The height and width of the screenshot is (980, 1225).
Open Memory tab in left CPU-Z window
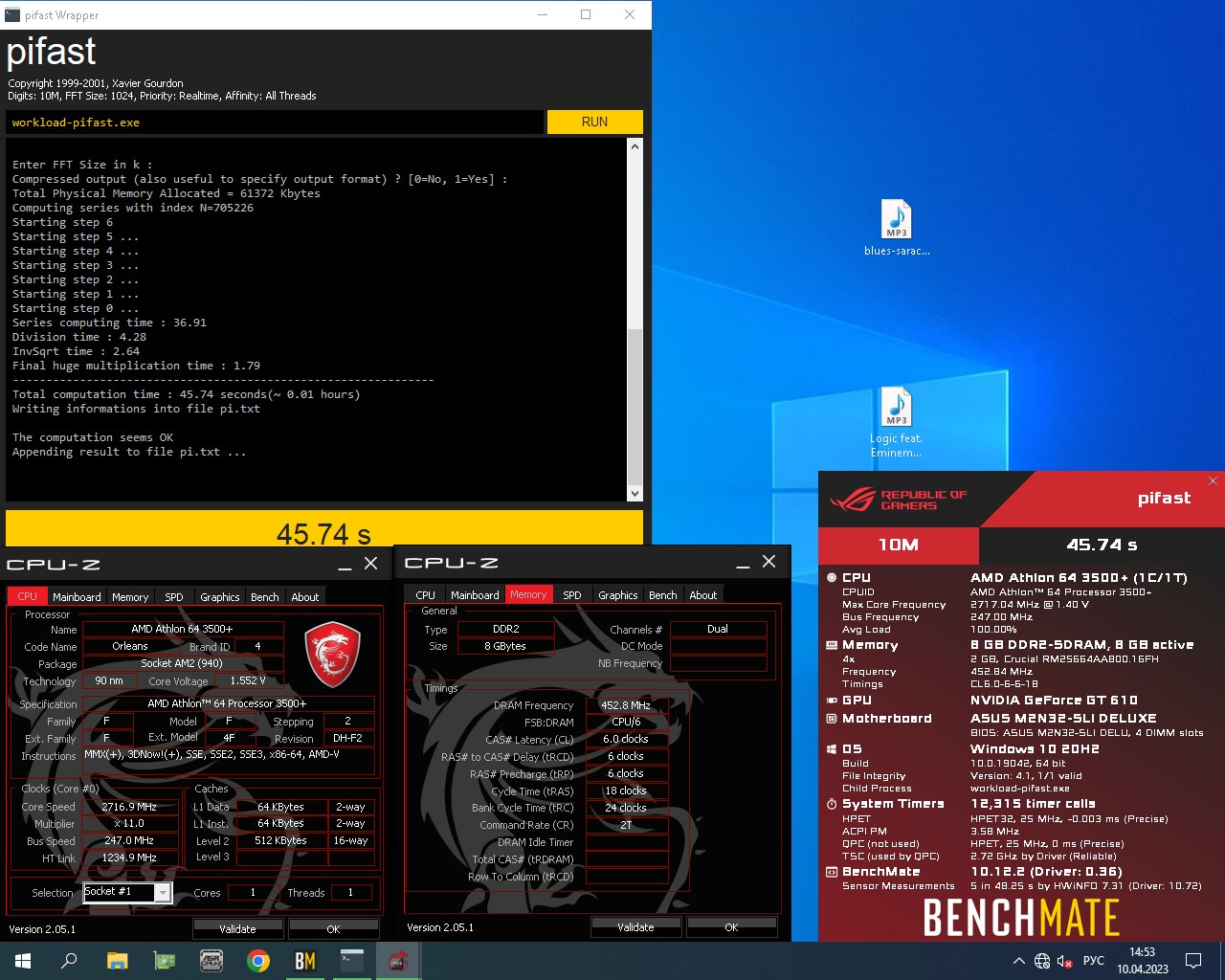[130, 596]
